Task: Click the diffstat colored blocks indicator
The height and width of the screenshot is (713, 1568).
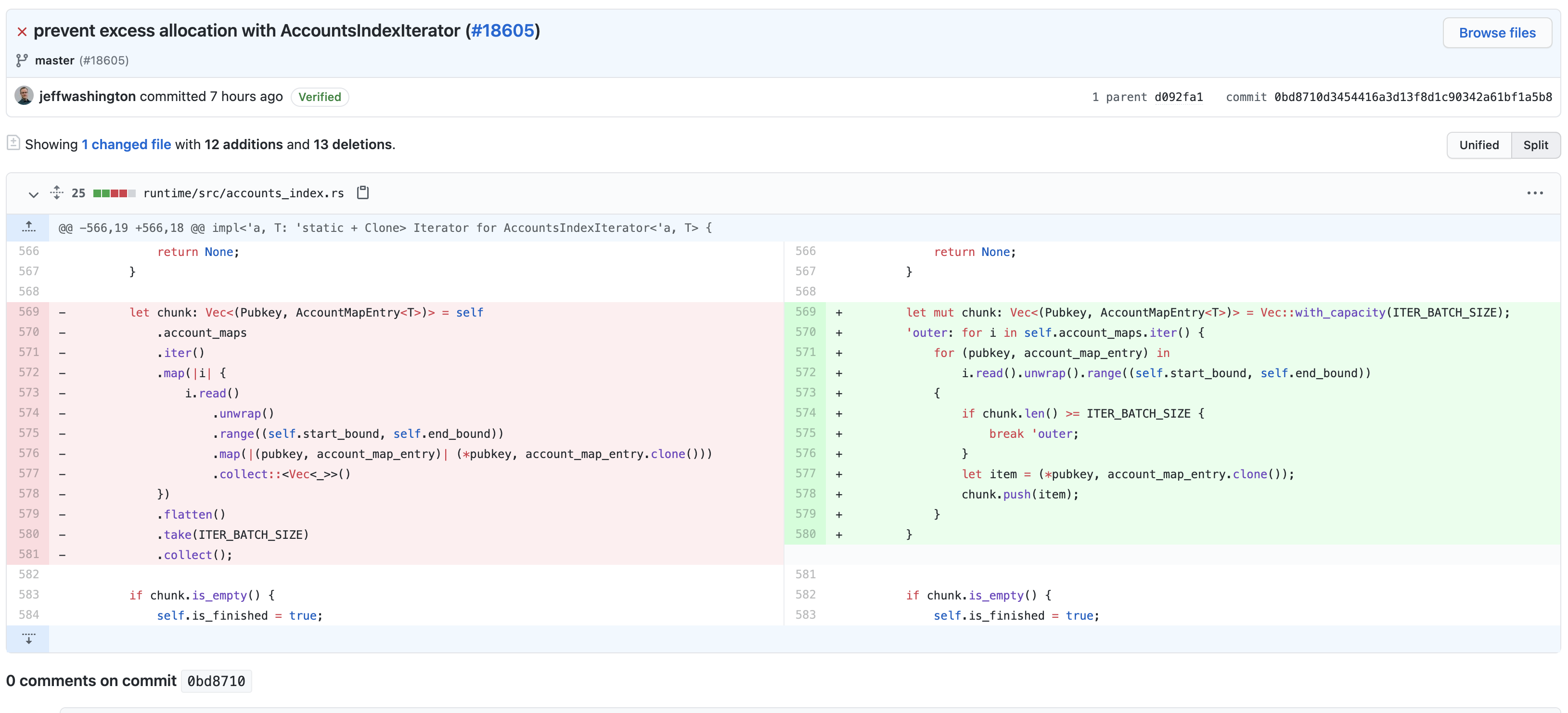Action: (x=114, y=193)
